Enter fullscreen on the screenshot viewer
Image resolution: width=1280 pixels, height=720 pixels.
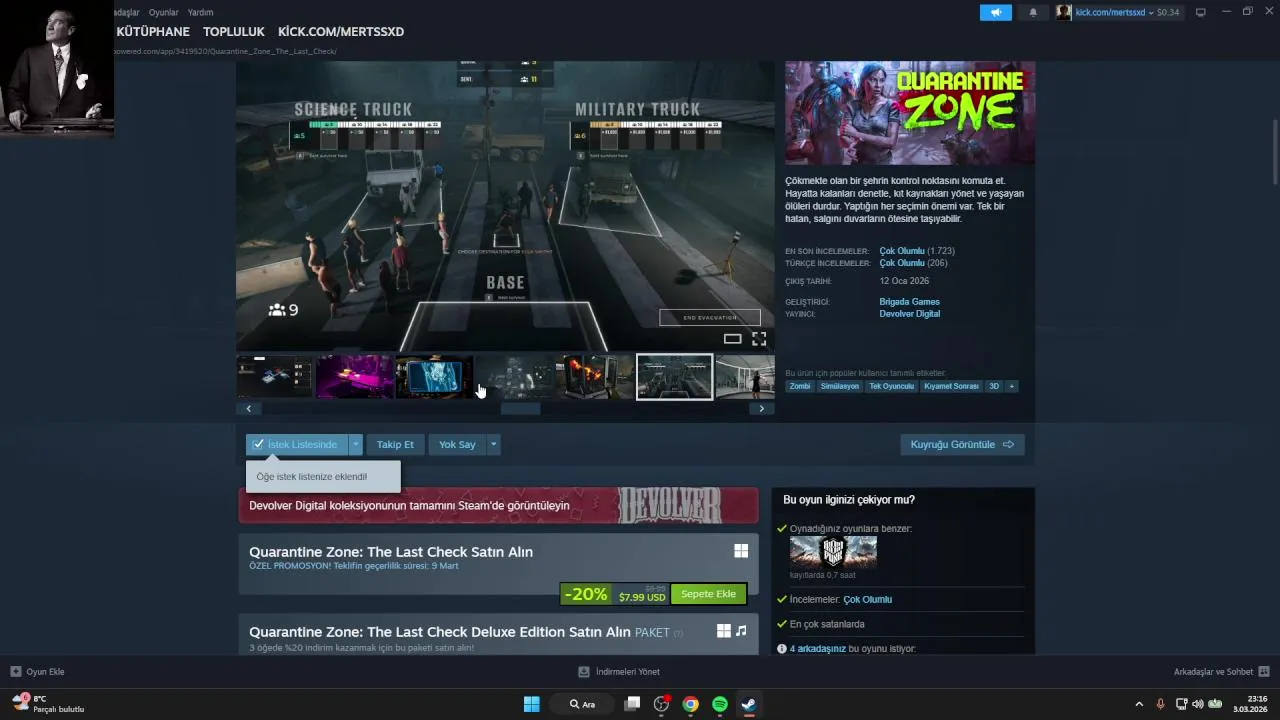pyautogui.click(x=759, y=339)
